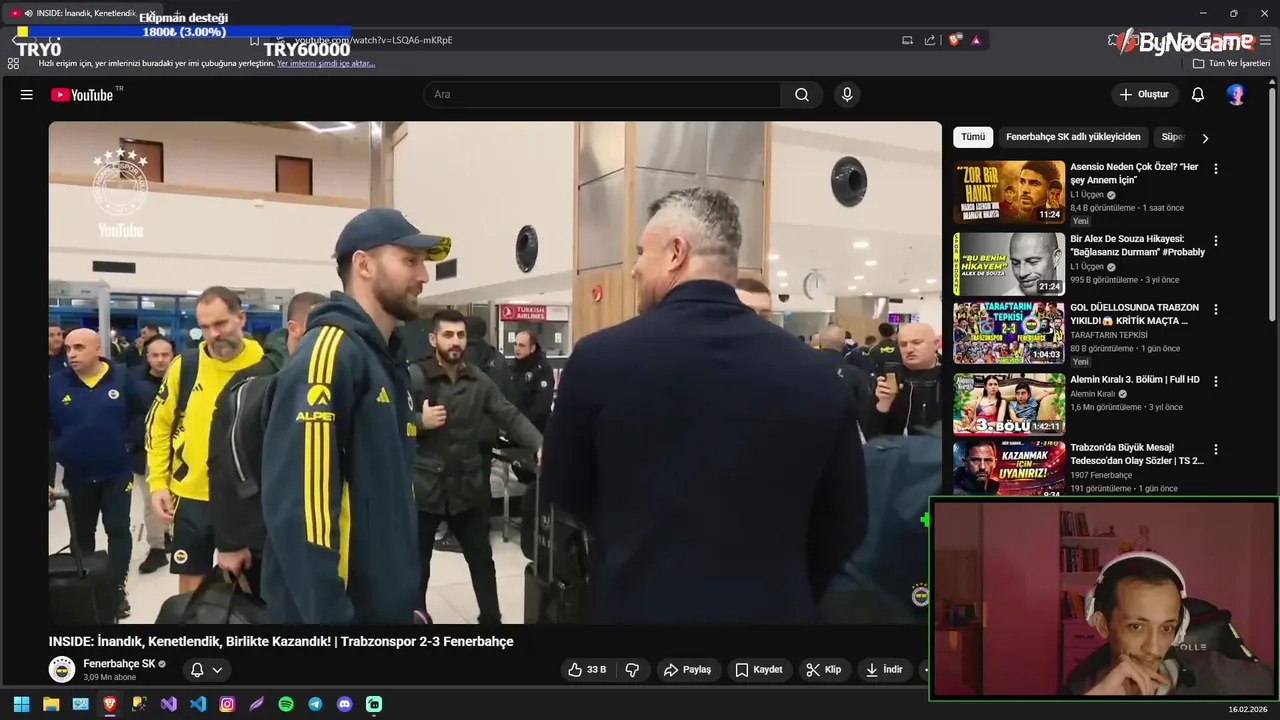Viewport: 1280px width, 720px height.
Task: Open the 'Asensio Neden Çok Özel' thumbnail
Action: pyautogui.click(x=1009, y=192)
